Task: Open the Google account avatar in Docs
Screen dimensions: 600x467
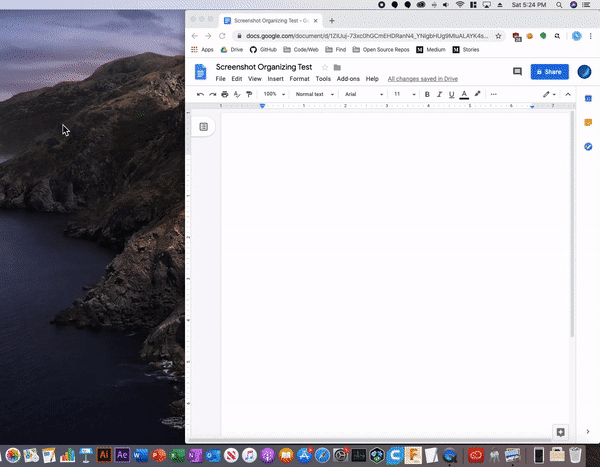Action: [x=584, y=72]
